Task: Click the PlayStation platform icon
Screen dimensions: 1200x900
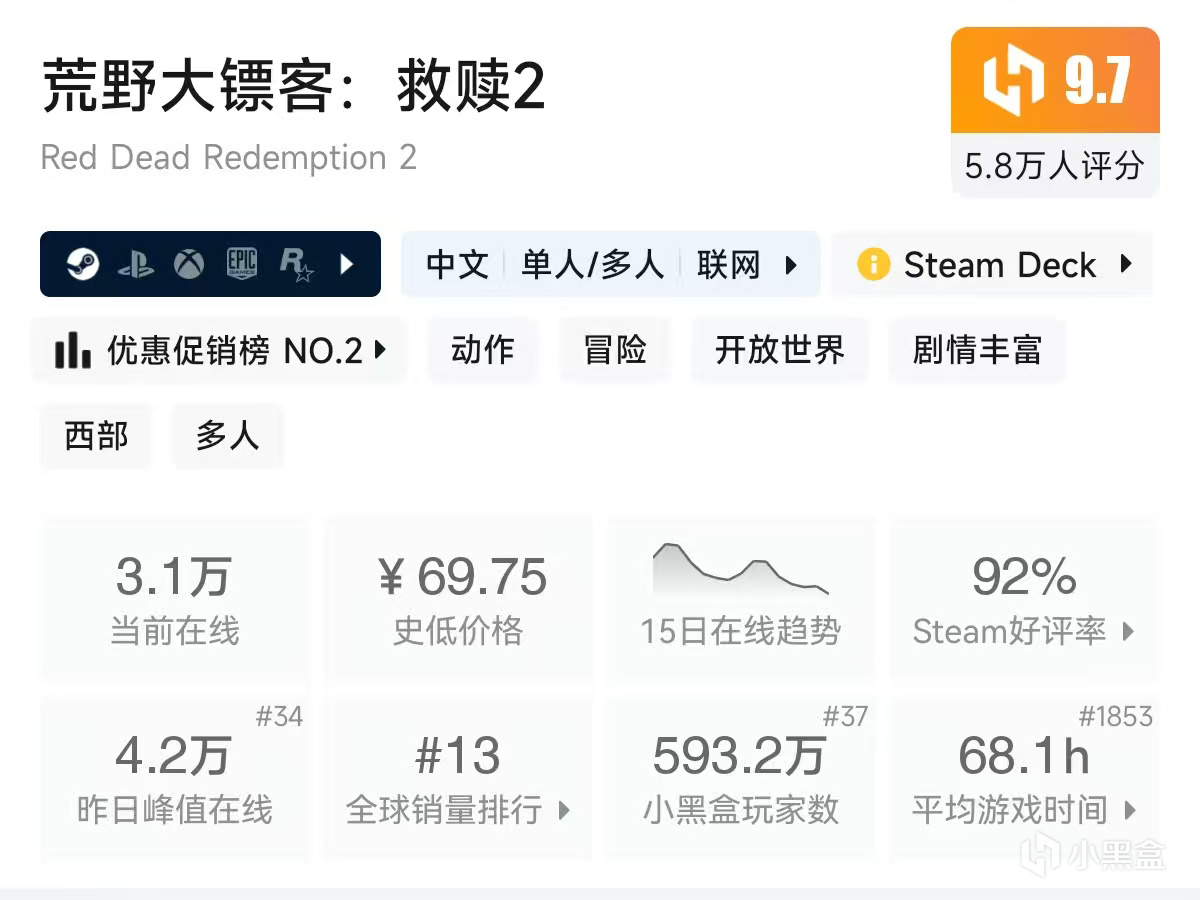Action: click(x=136, y=265)
